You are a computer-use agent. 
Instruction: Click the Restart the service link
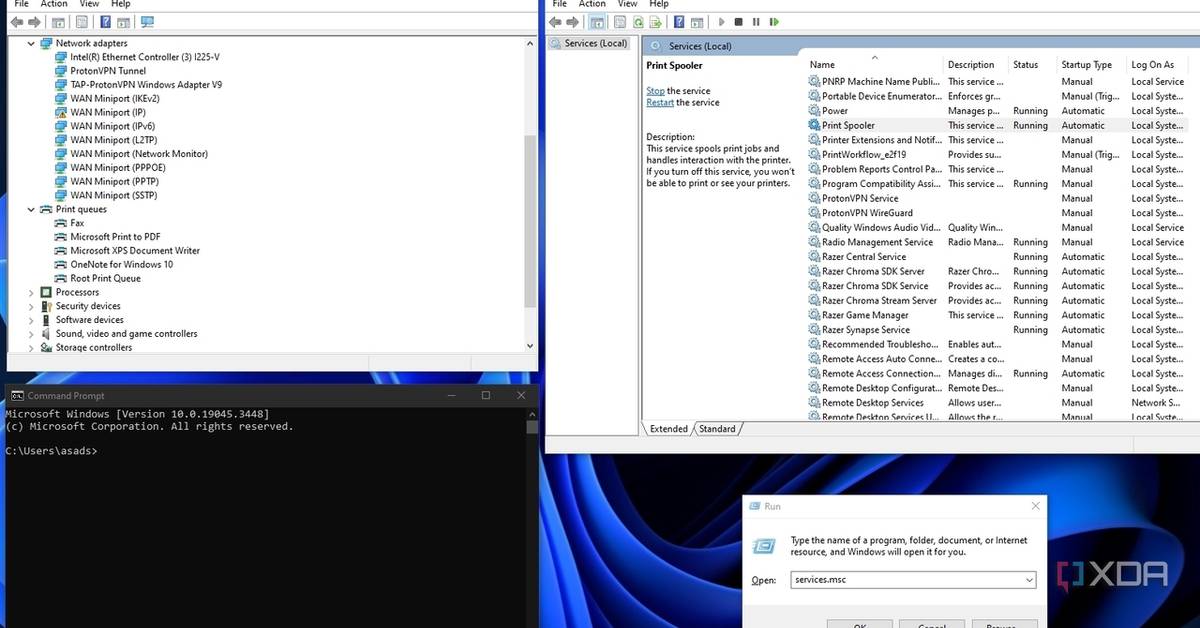659,103
